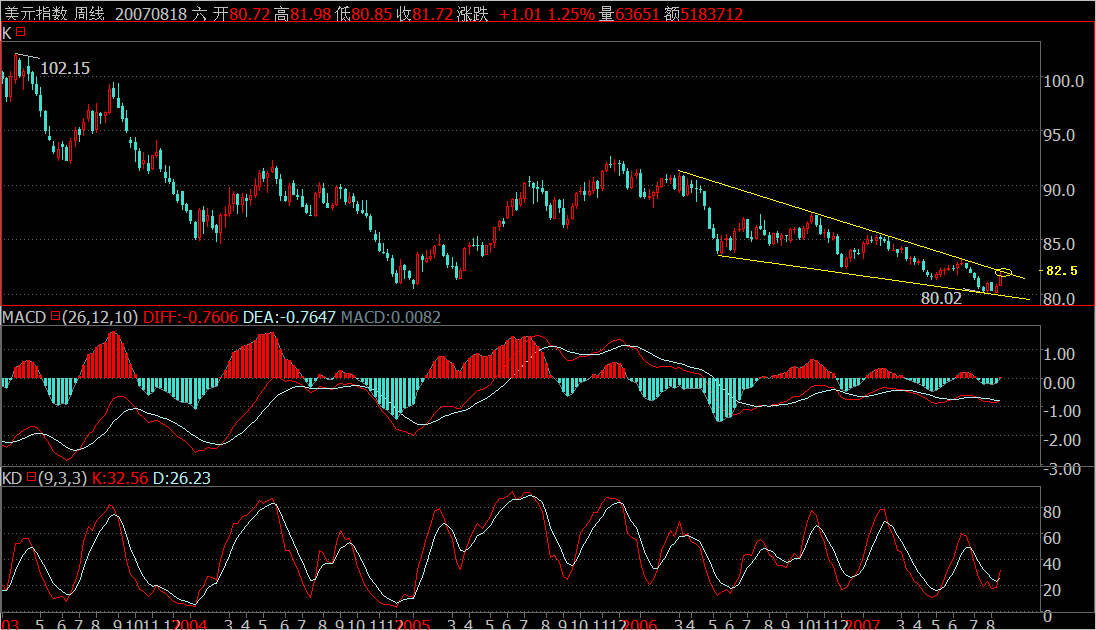
Task: Click the 2005 year marker on time axis
Action: (x=415, y=622)
